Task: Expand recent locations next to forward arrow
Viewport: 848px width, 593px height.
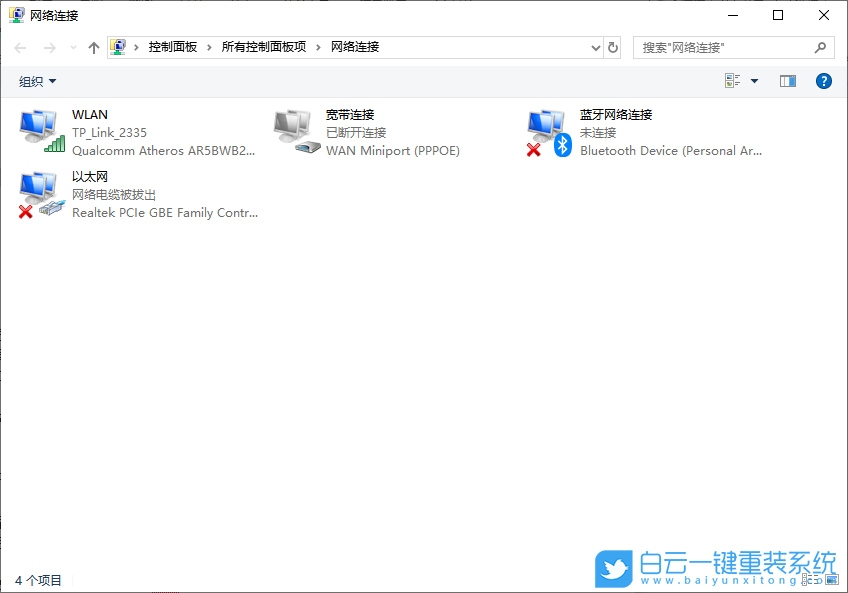Action: coord(72,46)
